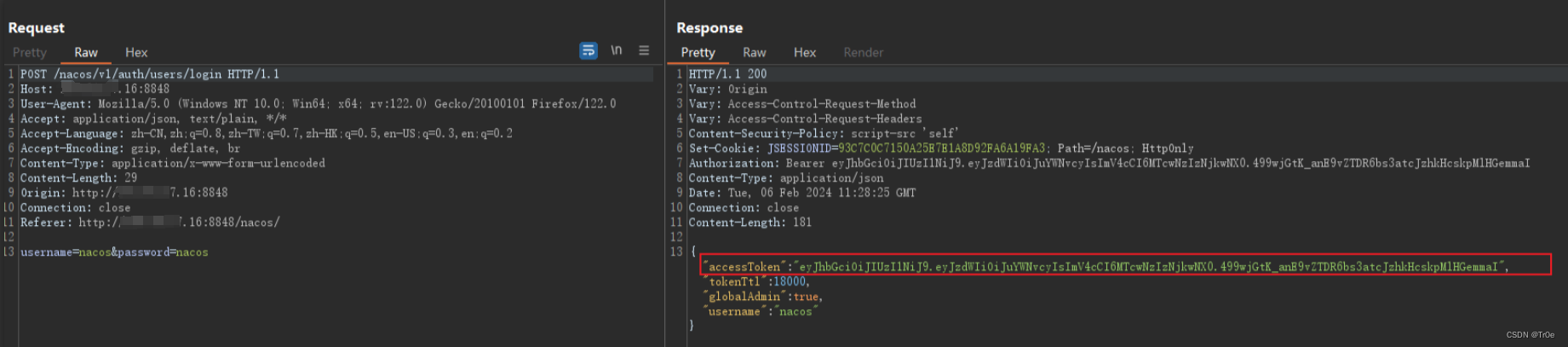Click the request Content-Type x-www-form-urlencoded line

(173, 163)
